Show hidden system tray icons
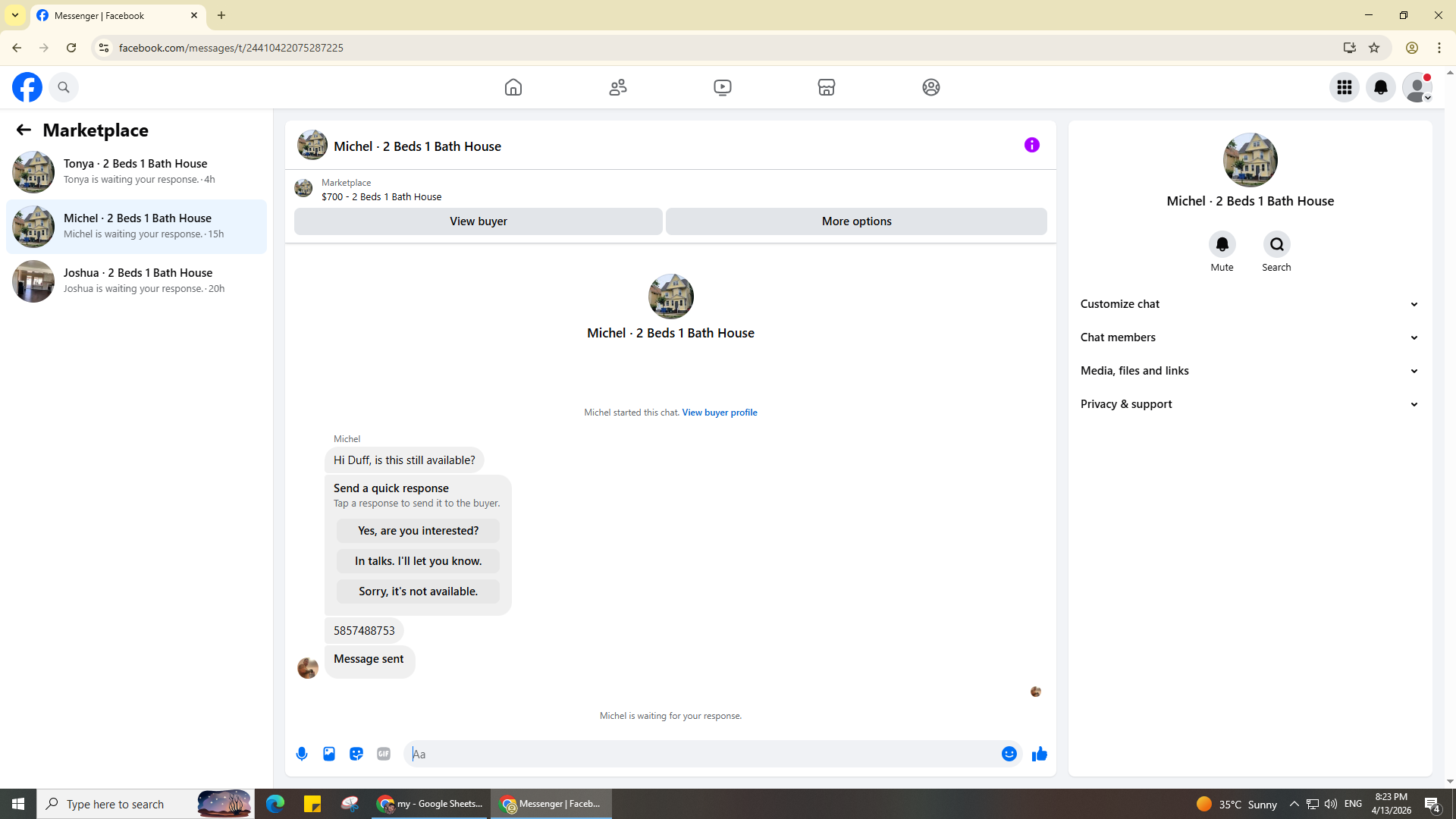Screen dimensions: 1456x819 [x=1294, y=804]
